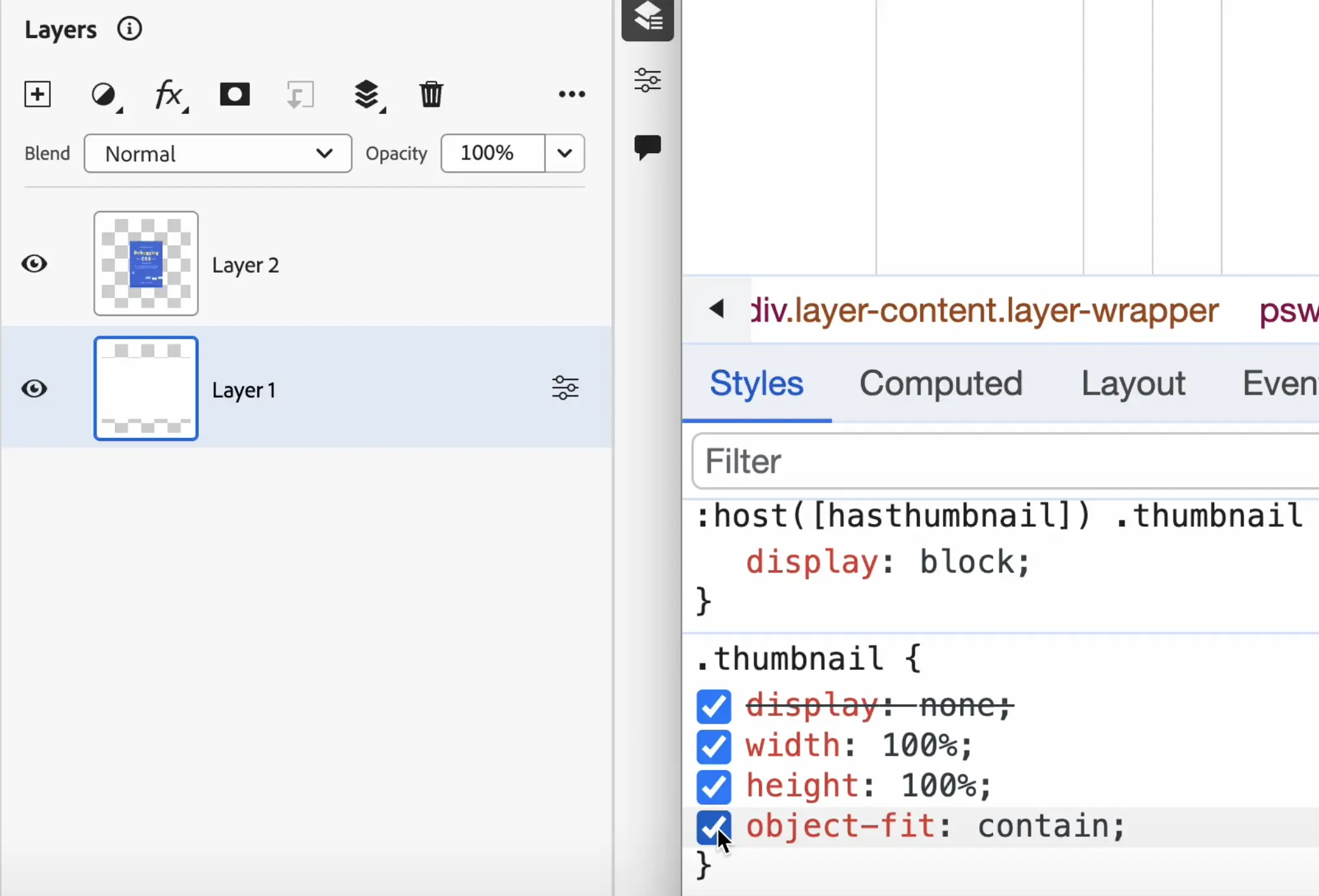Go back in DevTools breadcrumb arrow
This screenshot has height=896, width=1319.
tap(717, 309)
